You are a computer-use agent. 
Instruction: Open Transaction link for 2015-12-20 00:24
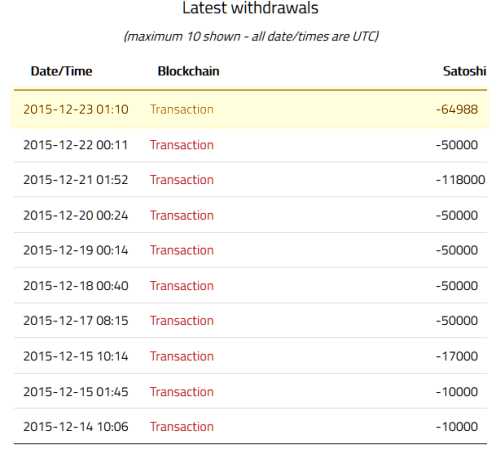(182, 215)
